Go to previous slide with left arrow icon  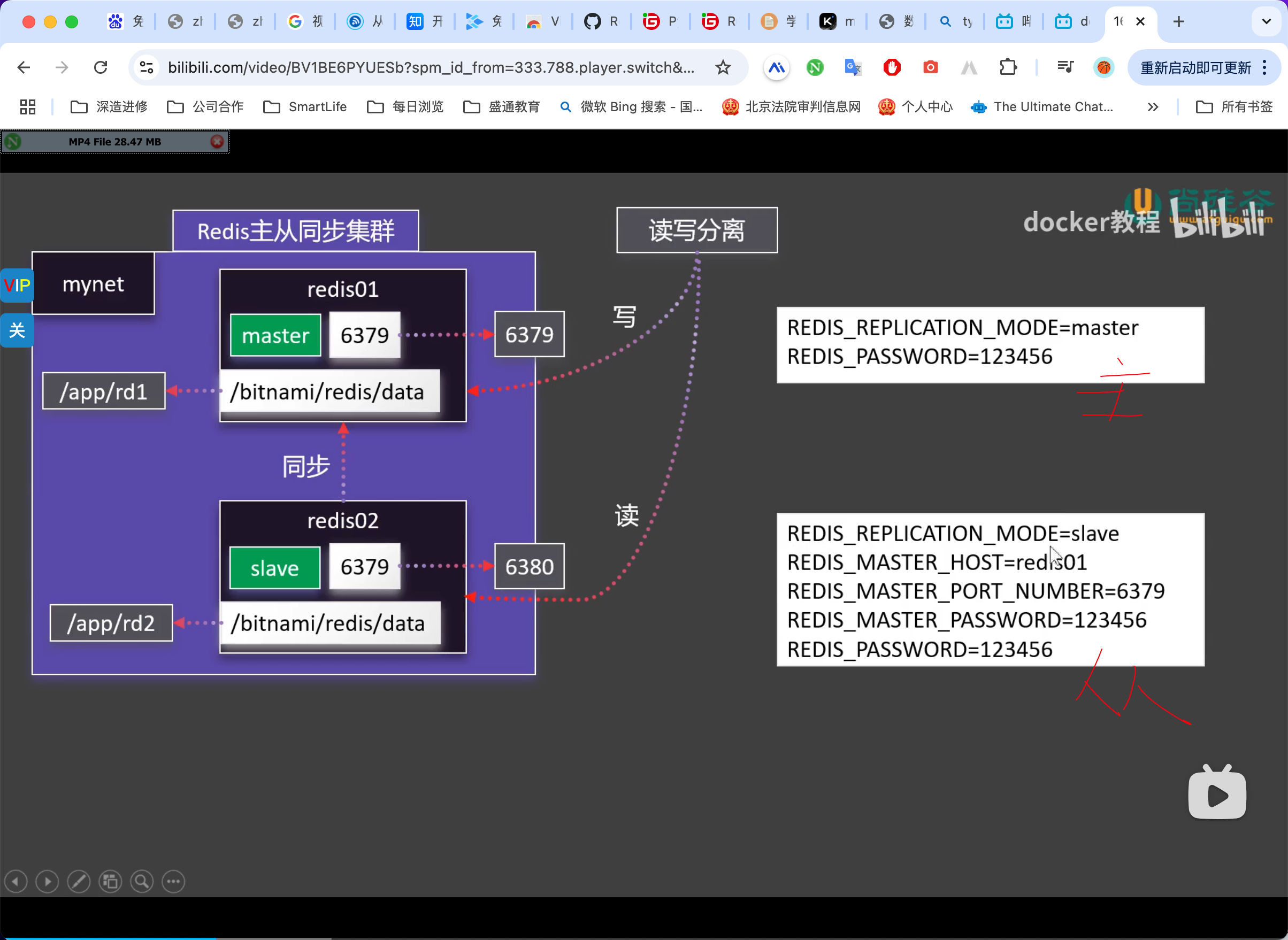click(x=16, y=881)
